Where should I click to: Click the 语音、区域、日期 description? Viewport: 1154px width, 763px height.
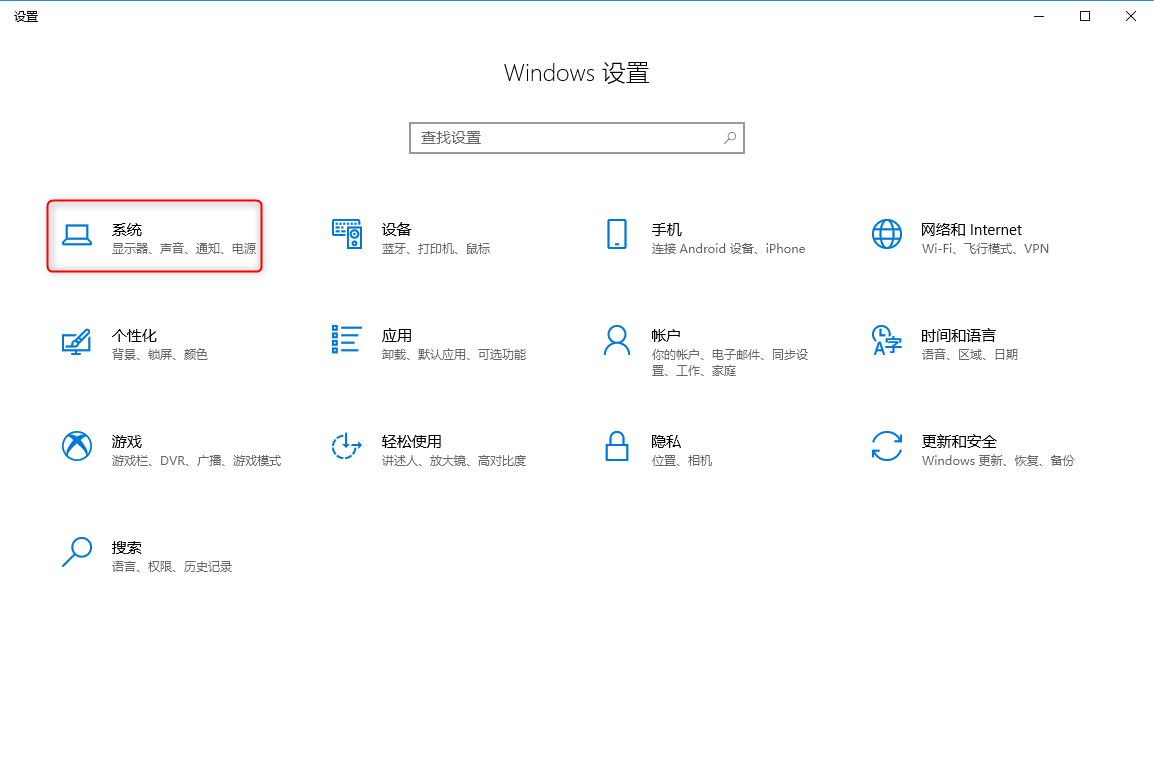969,355
